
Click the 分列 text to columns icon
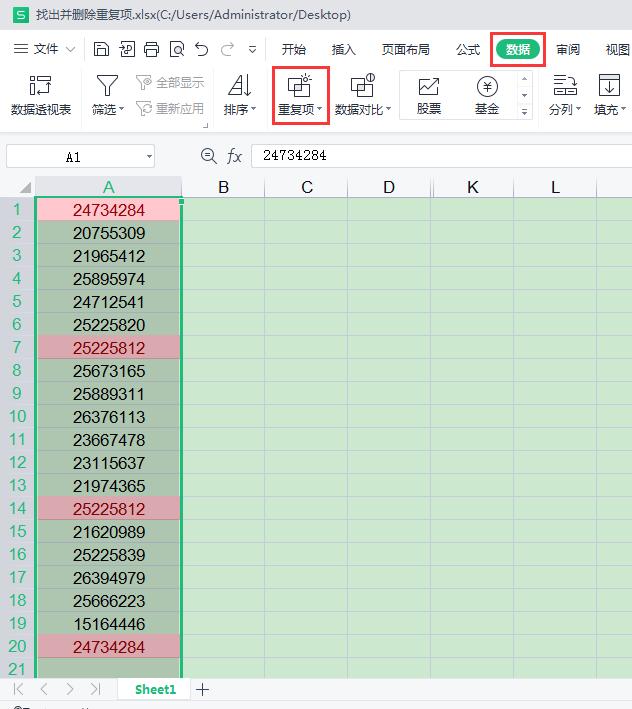(x=565, y=85)
